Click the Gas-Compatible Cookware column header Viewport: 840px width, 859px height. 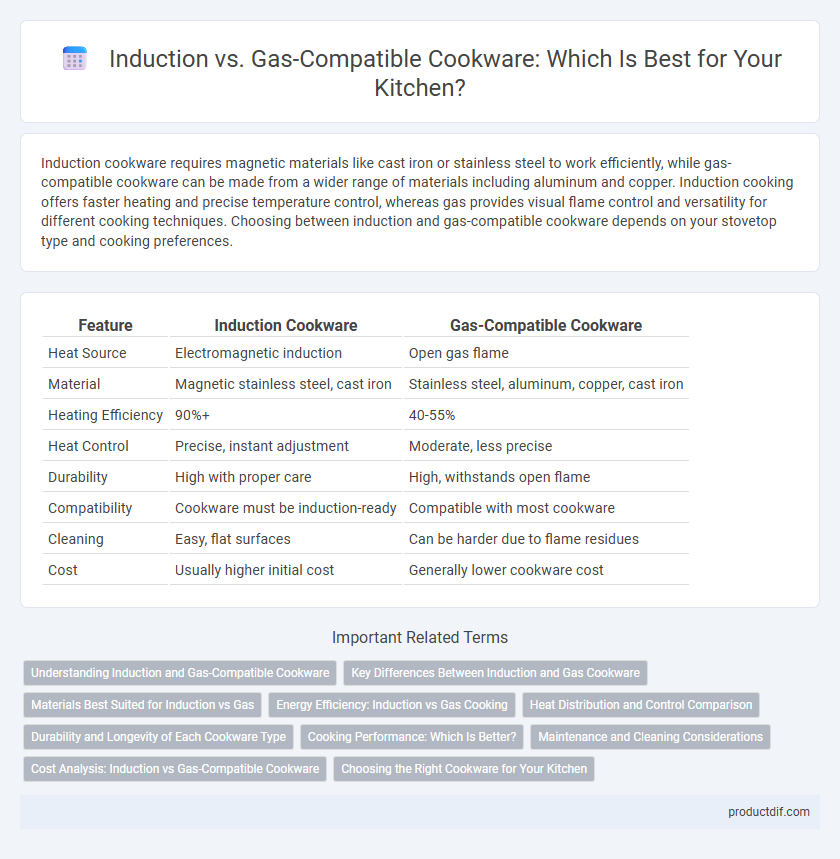click(546, 325)
